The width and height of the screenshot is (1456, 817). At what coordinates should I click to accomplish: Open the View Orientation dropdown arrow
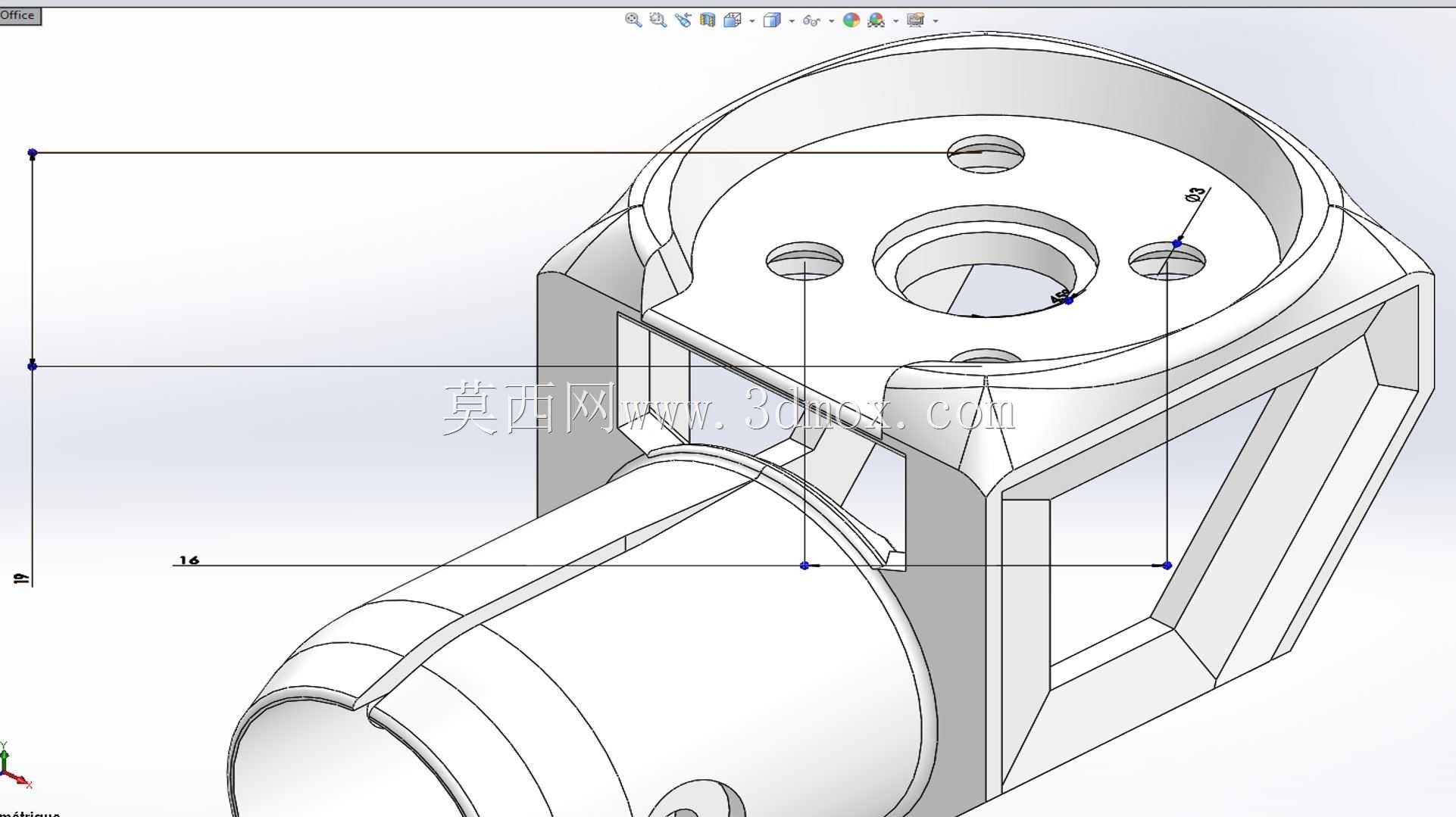point(752,21)
